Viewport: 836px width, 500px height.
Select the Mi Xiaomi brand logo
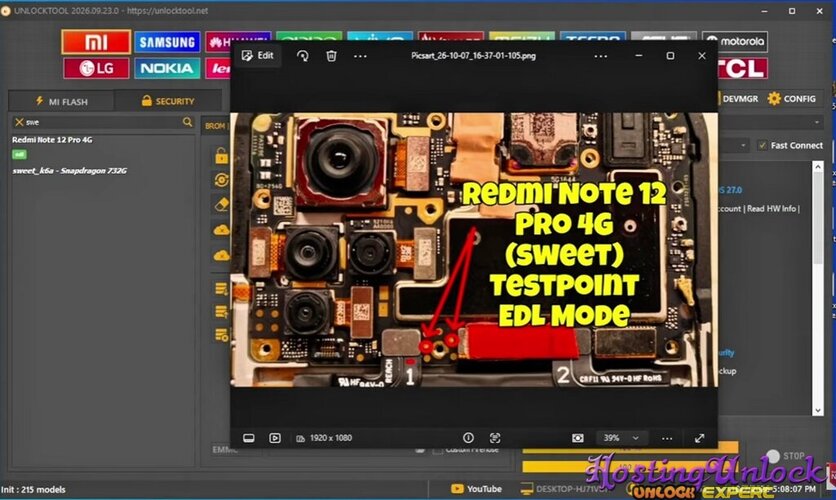point(96,42)
